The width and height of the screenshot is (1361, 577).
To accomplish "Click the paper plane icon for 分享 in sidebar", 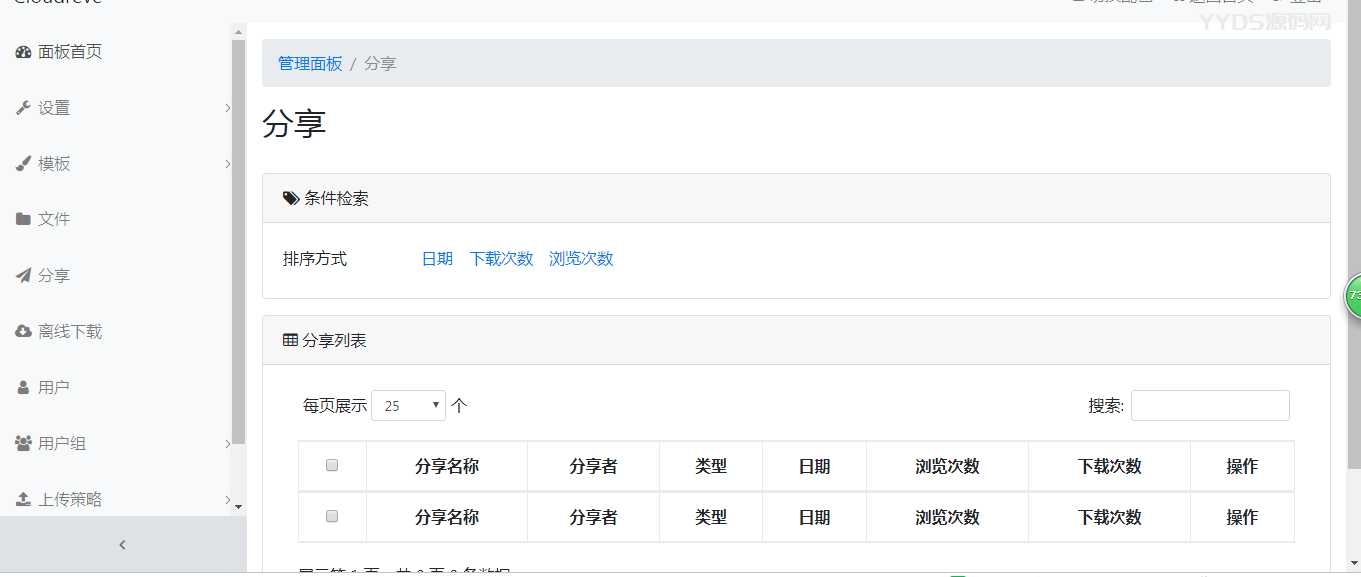I will point(24,276).
